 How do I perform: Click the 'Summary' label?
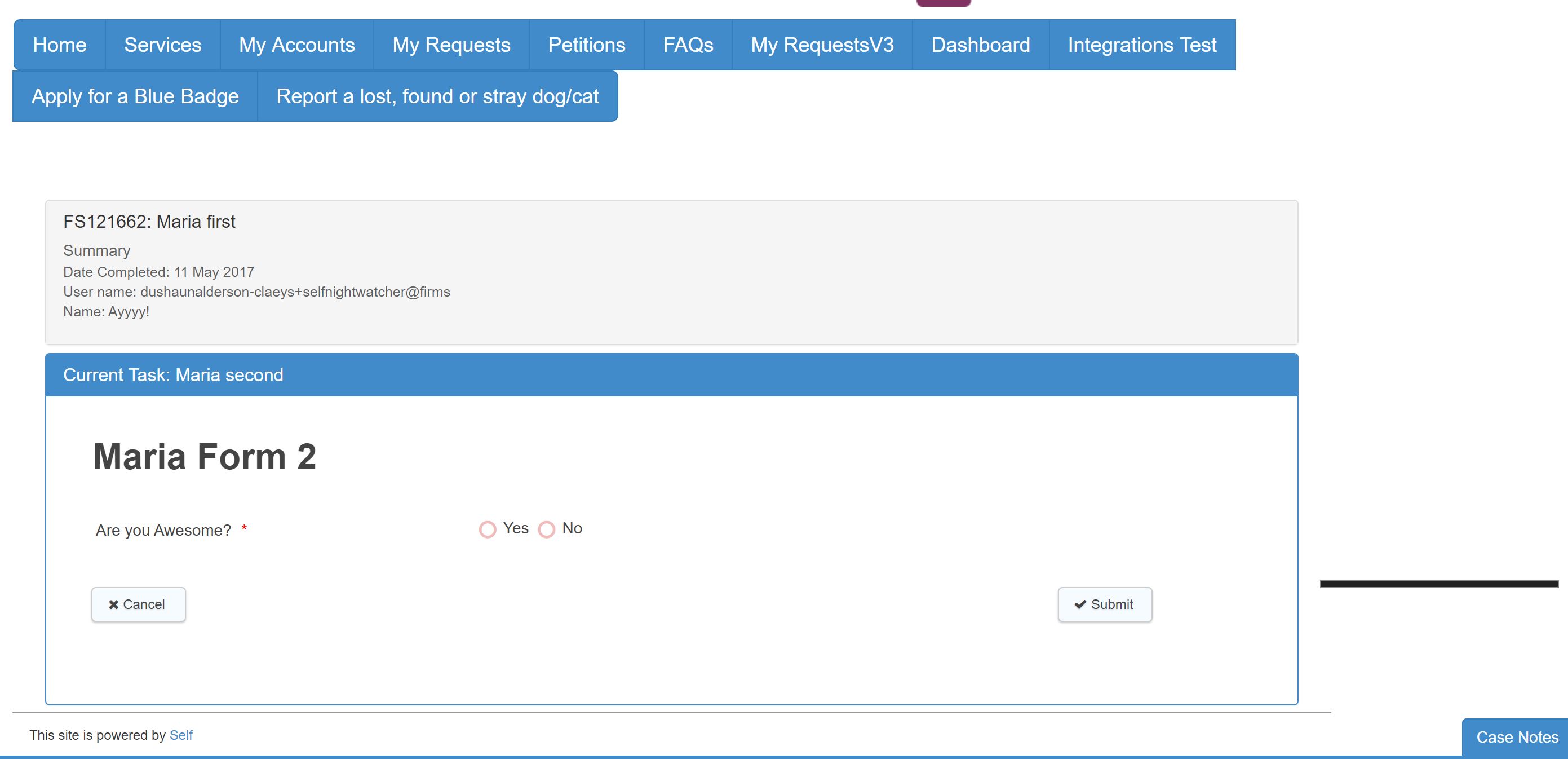[97, 251]
